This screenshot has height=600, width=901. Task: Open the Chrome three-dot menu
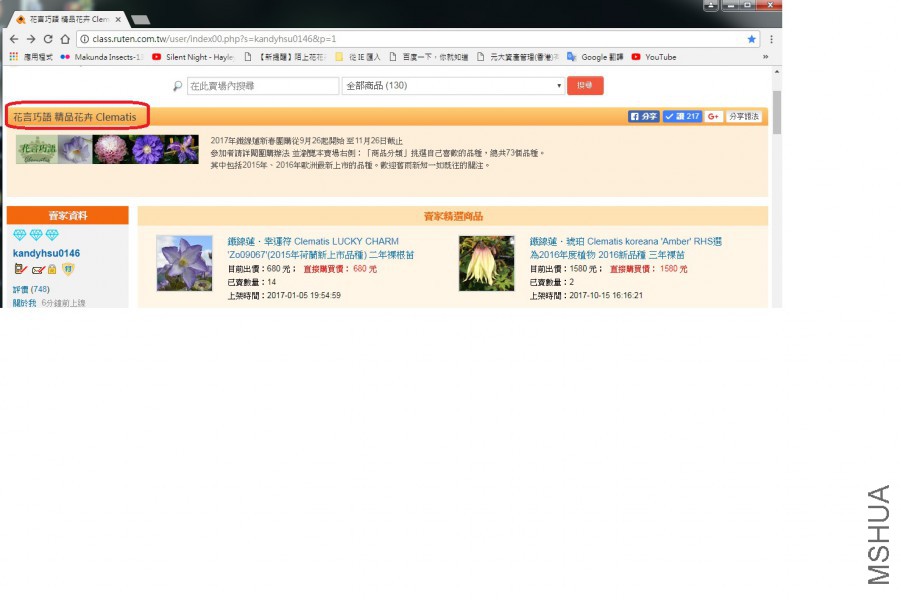769,39
